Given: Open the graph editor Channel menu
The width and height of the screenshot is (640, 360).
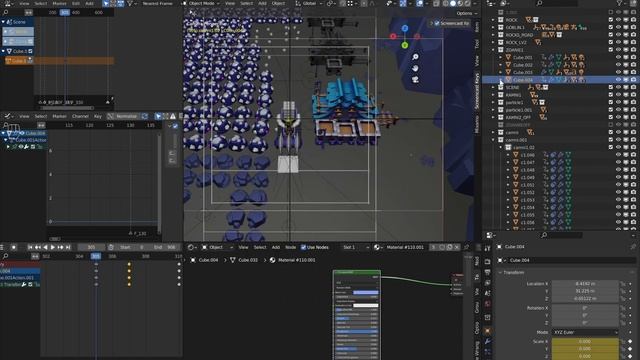Looking at the screenshot, I should [80, 116].
